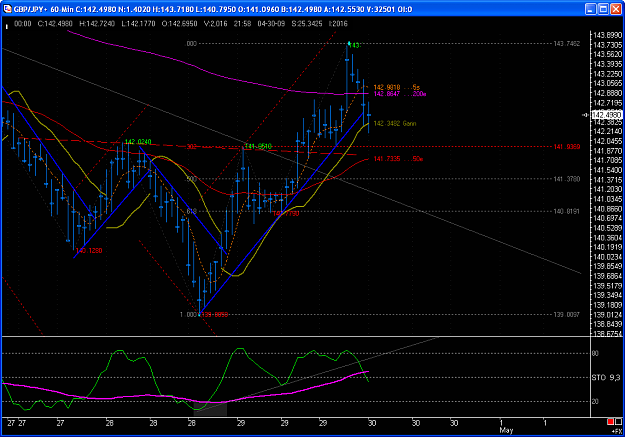Click the May label on time axis
This screenshot has width=625, height=437.
coord(506,430)
